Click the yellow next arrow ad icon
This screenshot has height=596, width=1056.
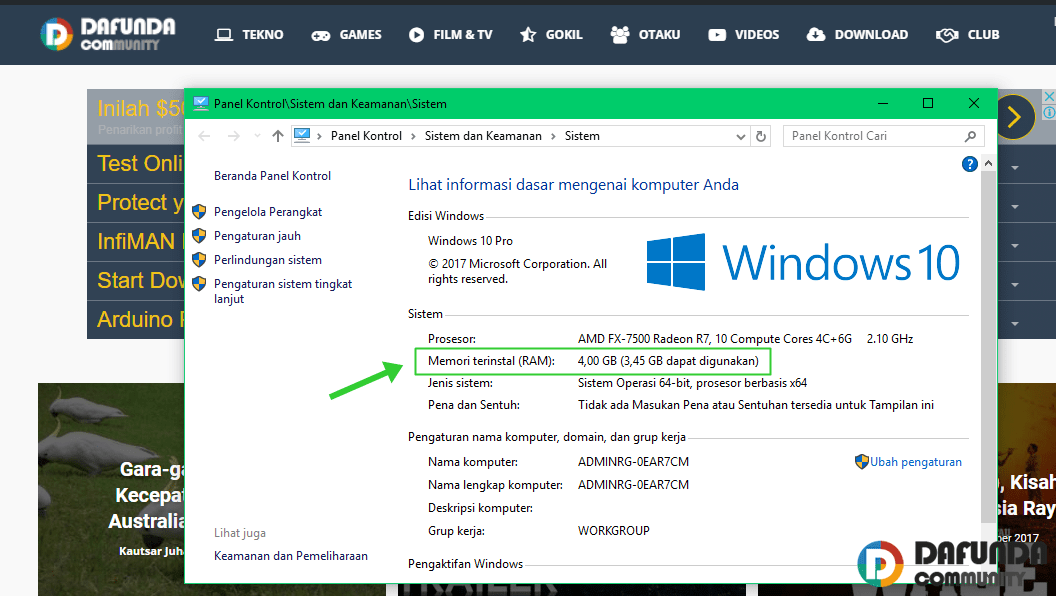click(1013, 118)
